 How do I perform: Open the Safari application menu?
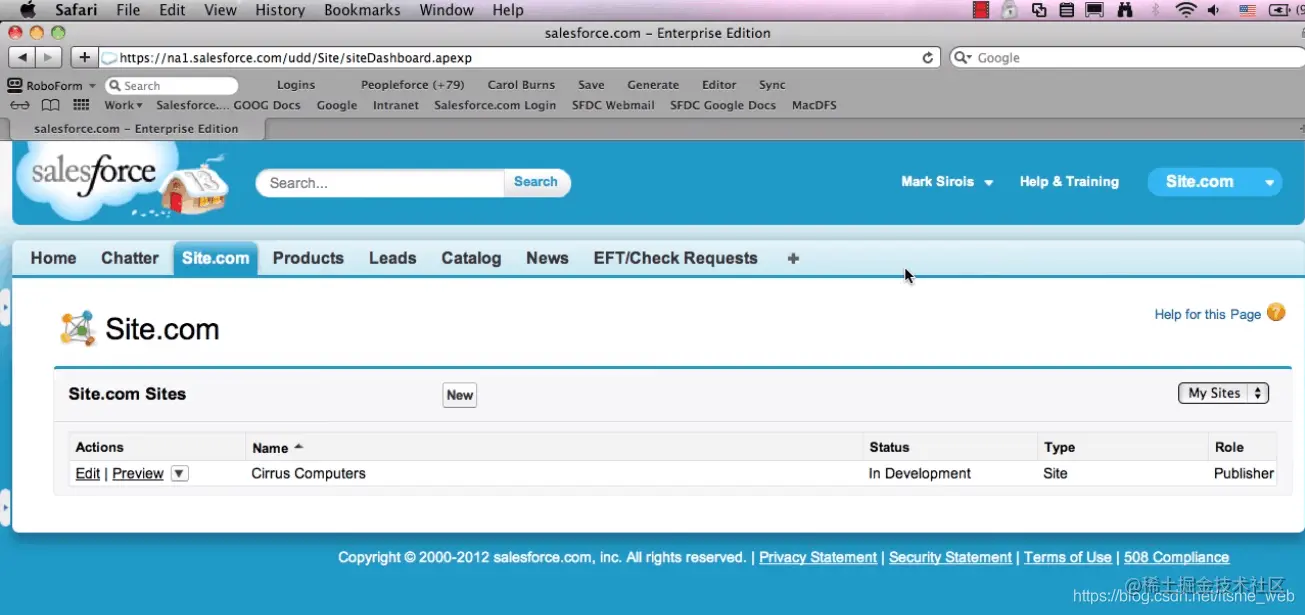[x=76, y=10]
